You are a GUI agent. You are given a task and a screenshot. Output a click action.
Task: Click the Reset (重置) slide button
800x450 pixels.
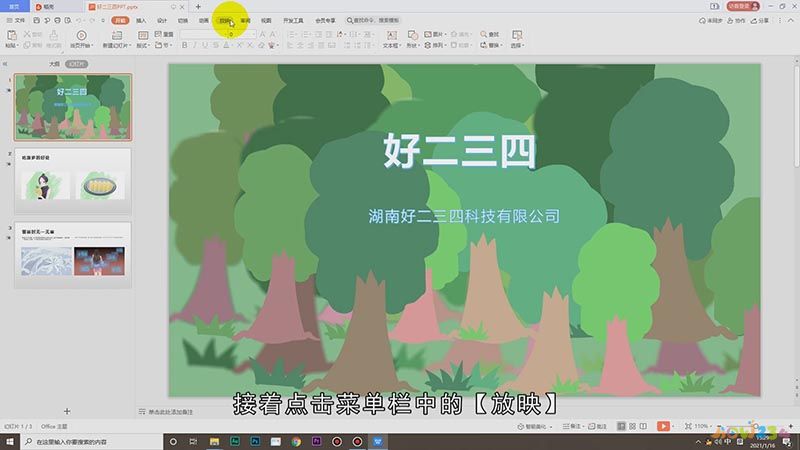click(x=164, y=34)
